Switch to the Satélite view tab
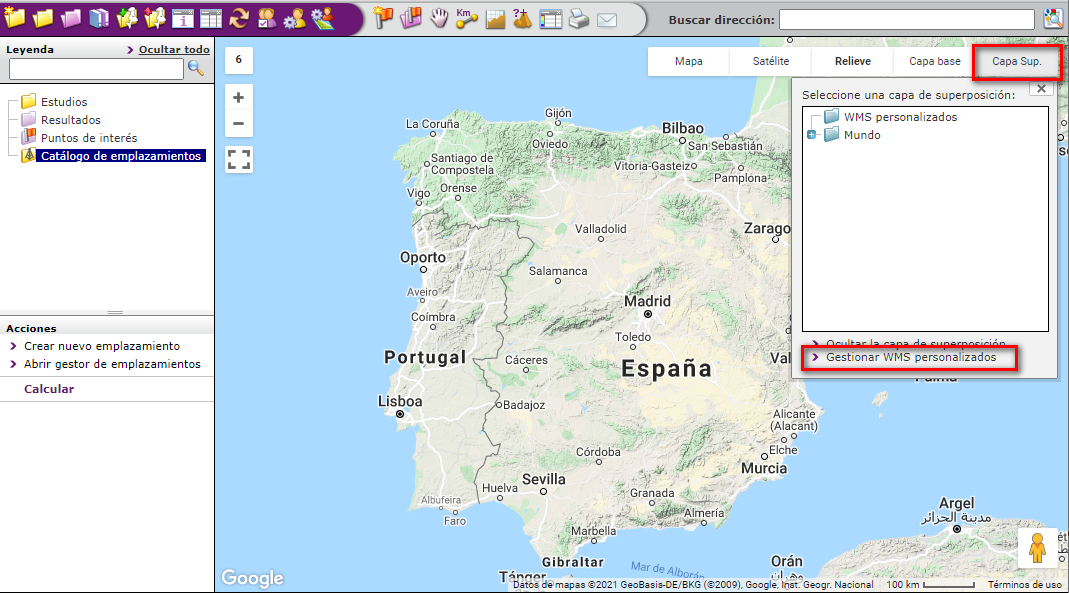The image size is (1069, 593). click(770, 61)
